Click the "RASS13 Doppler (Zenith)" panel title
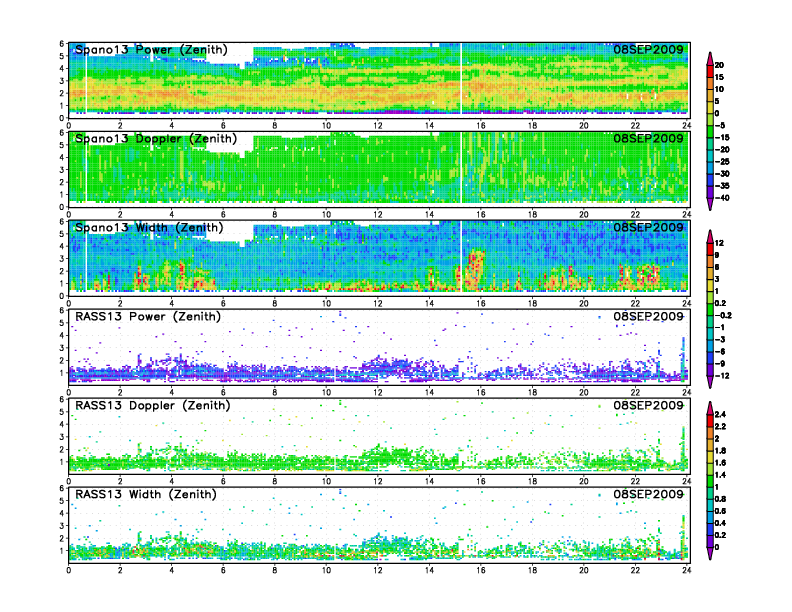The image size is (792, 612). click(x=153, y=405)
